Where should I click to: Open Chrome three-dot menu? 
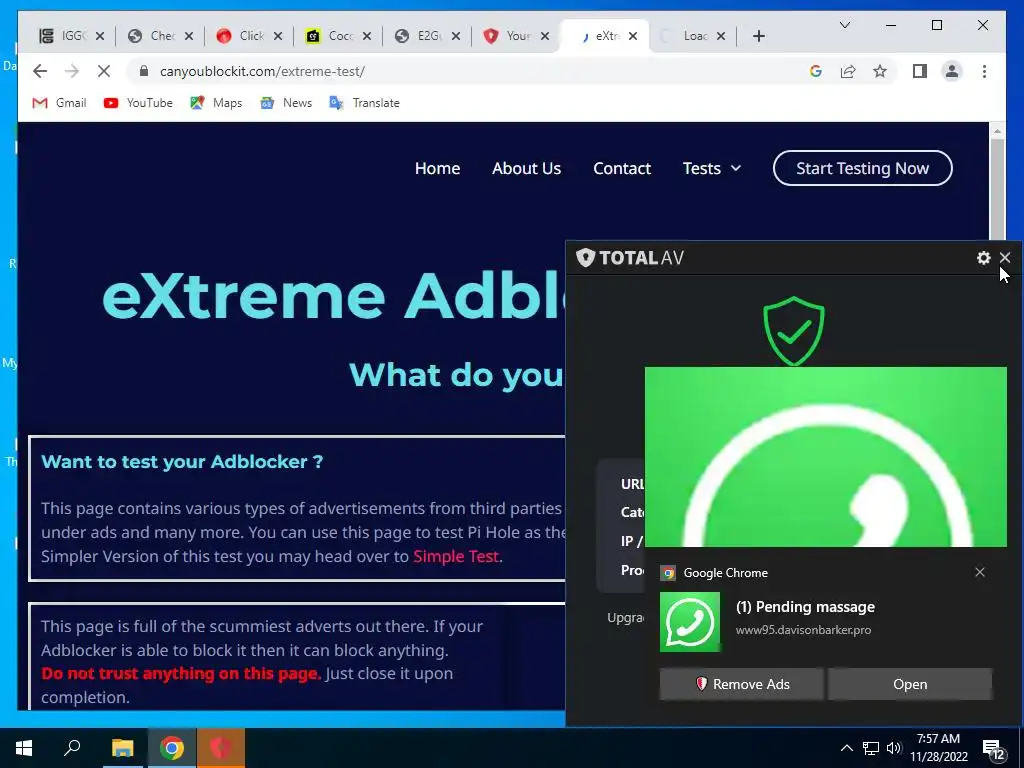tap(984, 71)
